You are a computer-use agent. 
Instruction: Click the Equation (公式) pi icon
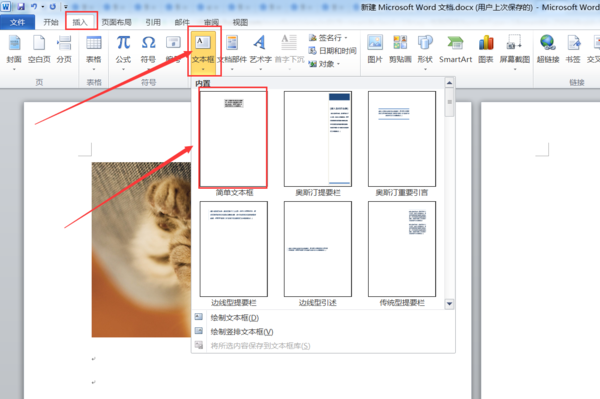(123, 42)
